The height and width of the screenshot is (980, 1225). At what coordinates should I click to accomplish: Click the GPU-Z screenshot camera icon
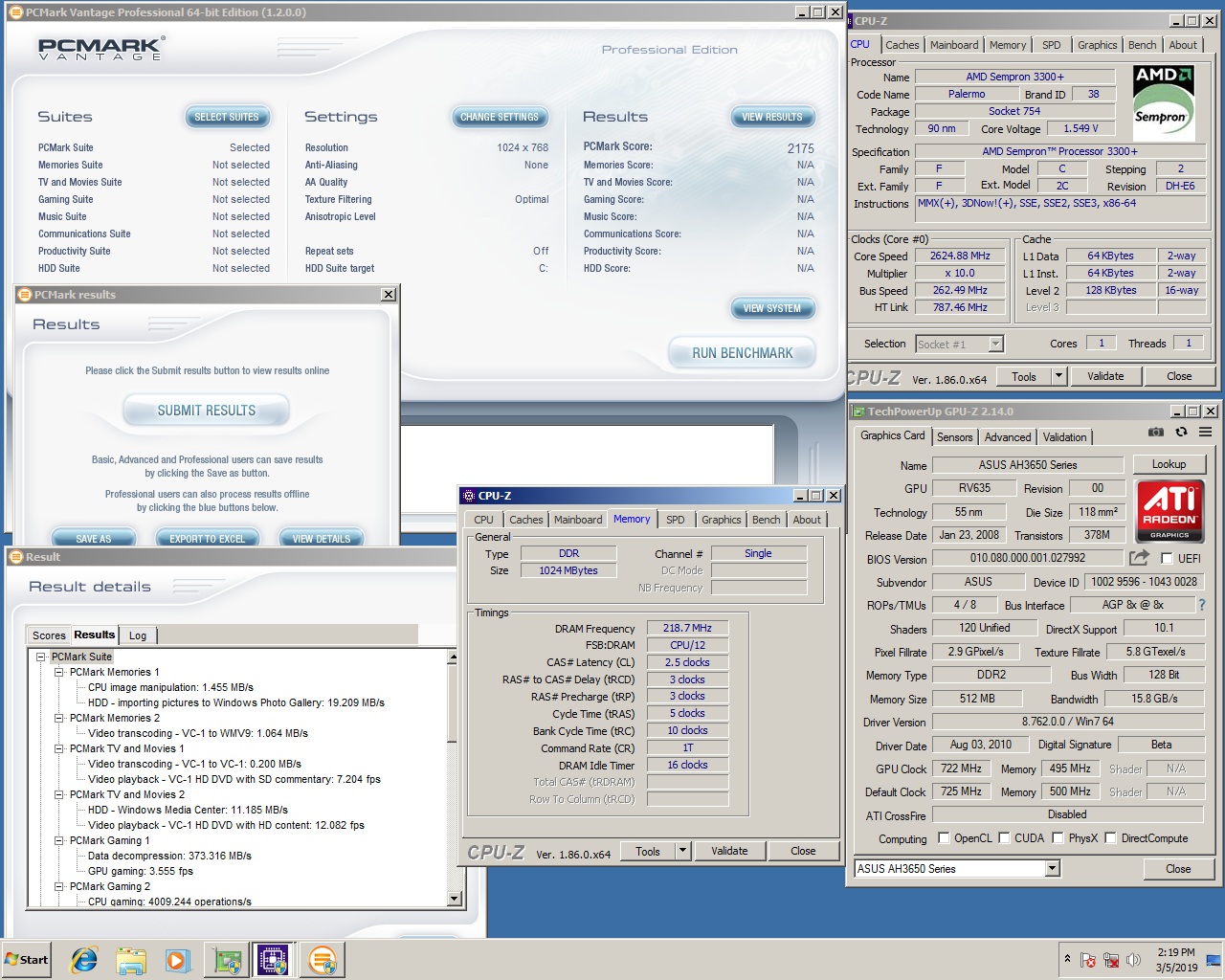[1156, 433]
